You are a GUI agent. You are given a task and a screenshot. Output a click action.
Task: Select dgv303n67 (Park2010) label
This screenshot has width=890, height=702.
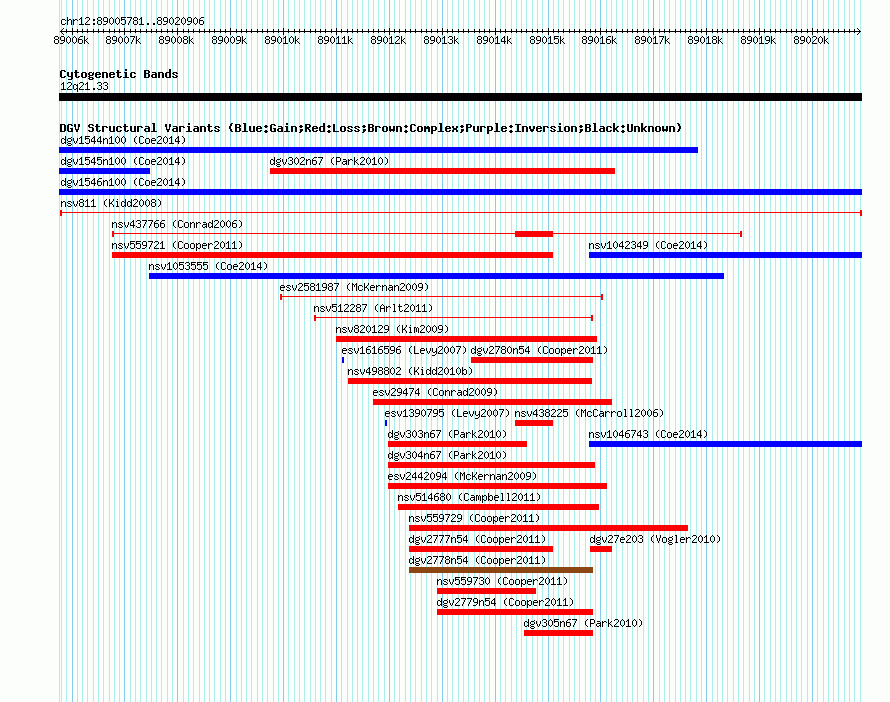coord(447,434)
